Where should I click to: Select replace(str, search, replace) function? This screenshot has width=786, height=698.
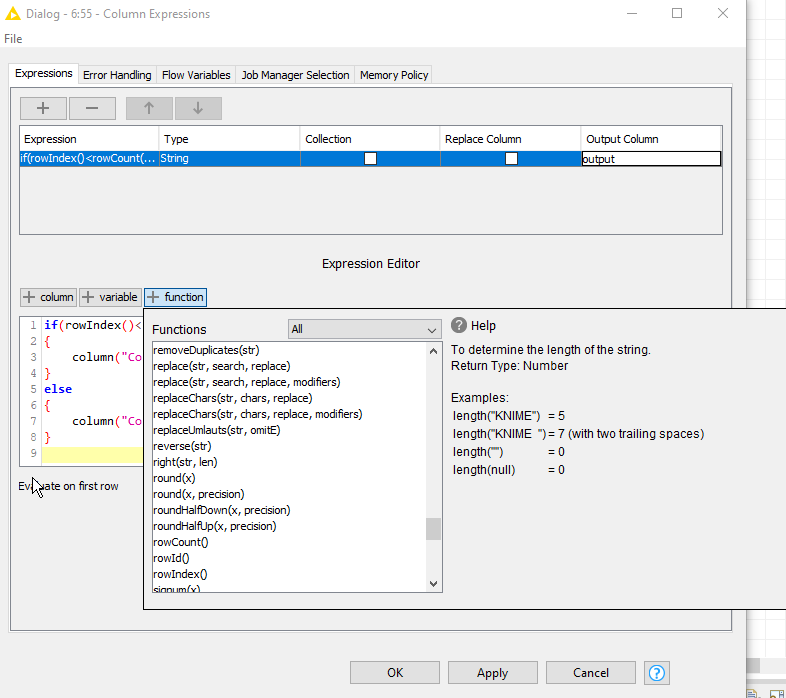point(289,366)
